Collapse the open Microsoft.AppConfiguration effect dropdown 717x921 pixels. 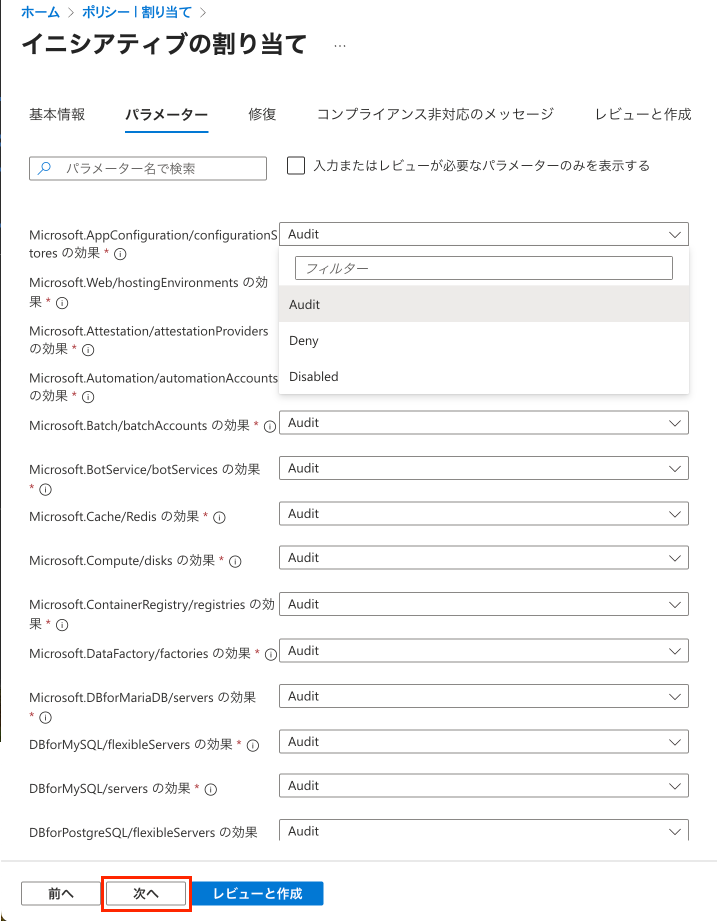484,234
